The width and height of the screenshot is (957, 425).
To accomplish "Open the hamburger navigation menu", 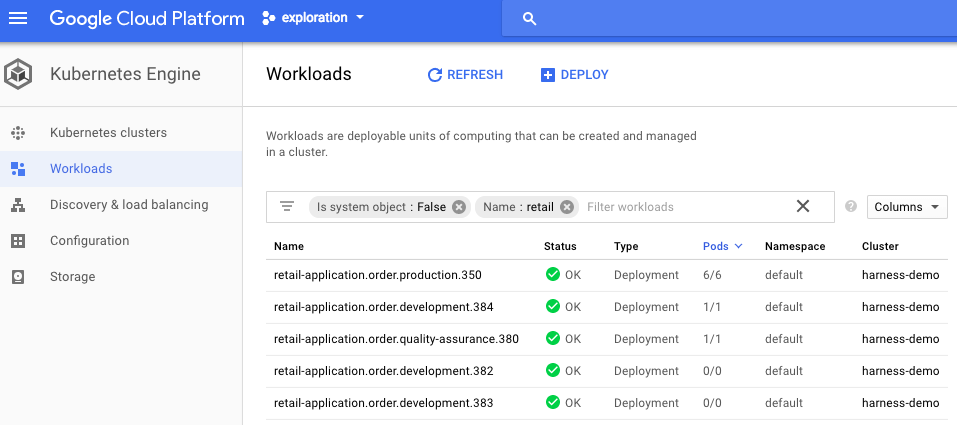I will 18,18.
